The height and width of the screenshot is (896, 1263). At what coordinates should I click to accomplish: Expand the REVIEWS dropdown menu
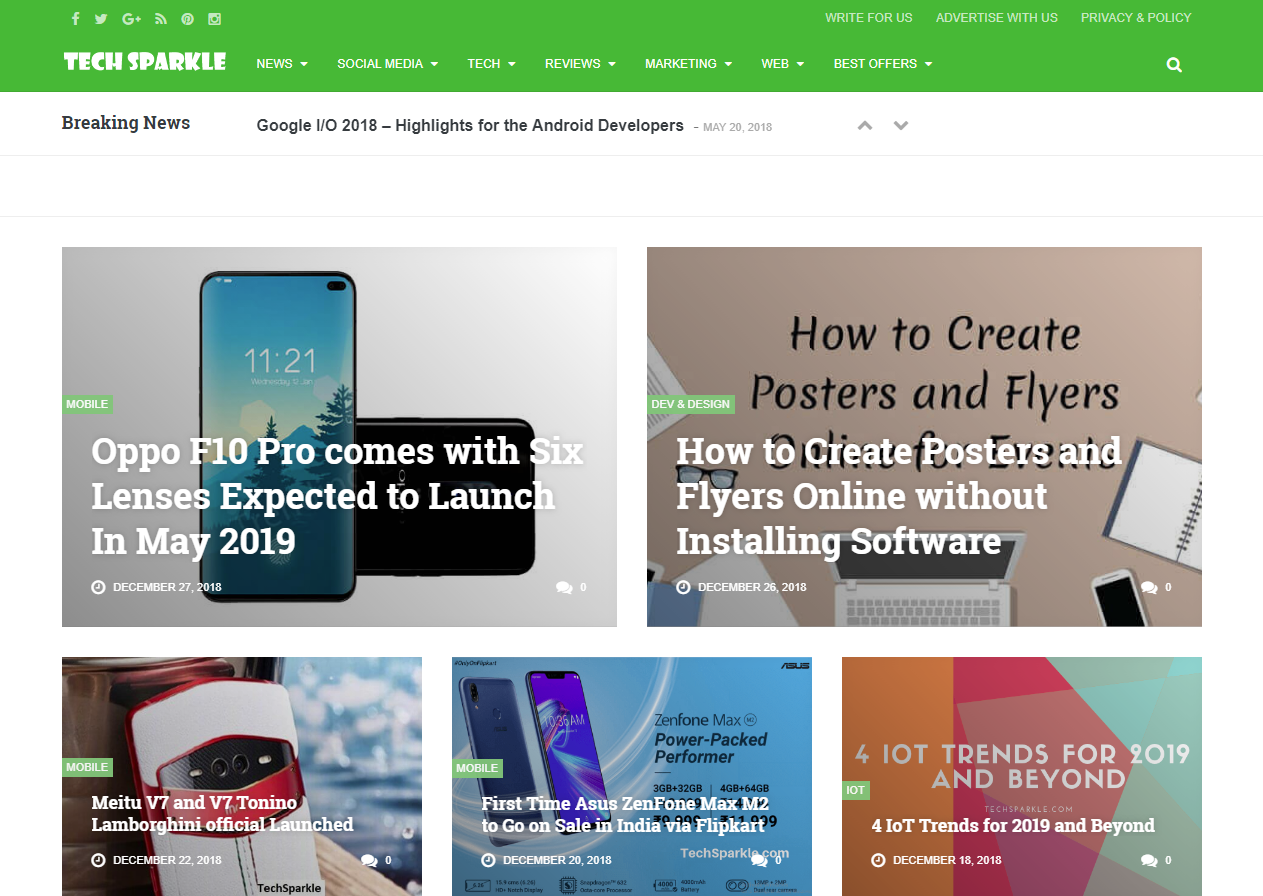(580, 63)
